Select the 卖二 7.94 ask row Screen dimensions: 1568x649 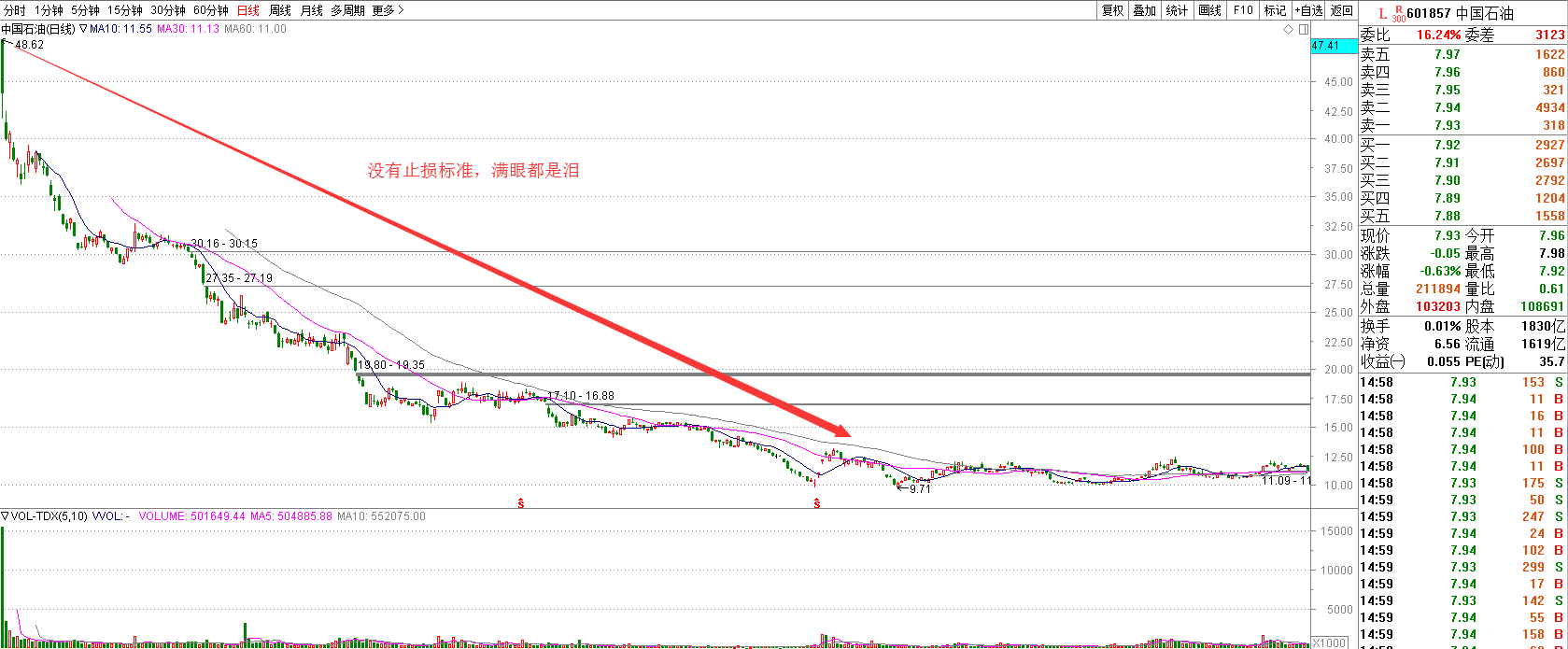tap(1462, 107)
